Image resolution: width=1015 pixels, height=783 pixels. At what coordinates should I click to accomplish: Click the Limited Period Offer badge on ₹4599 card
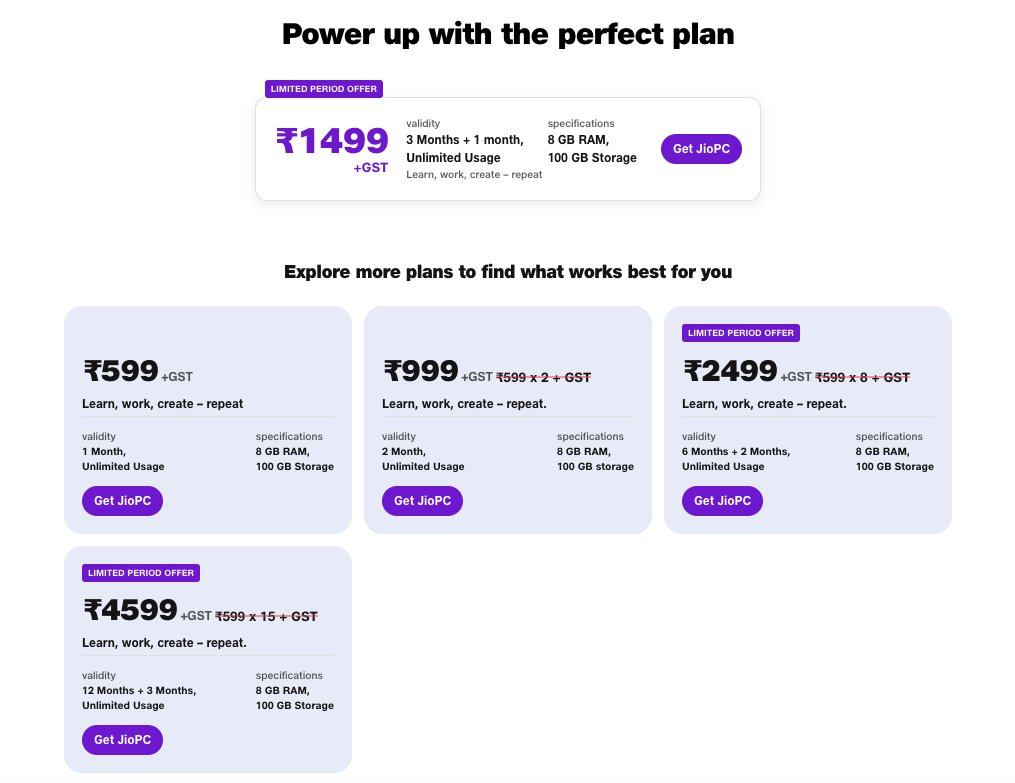(141, 573)
